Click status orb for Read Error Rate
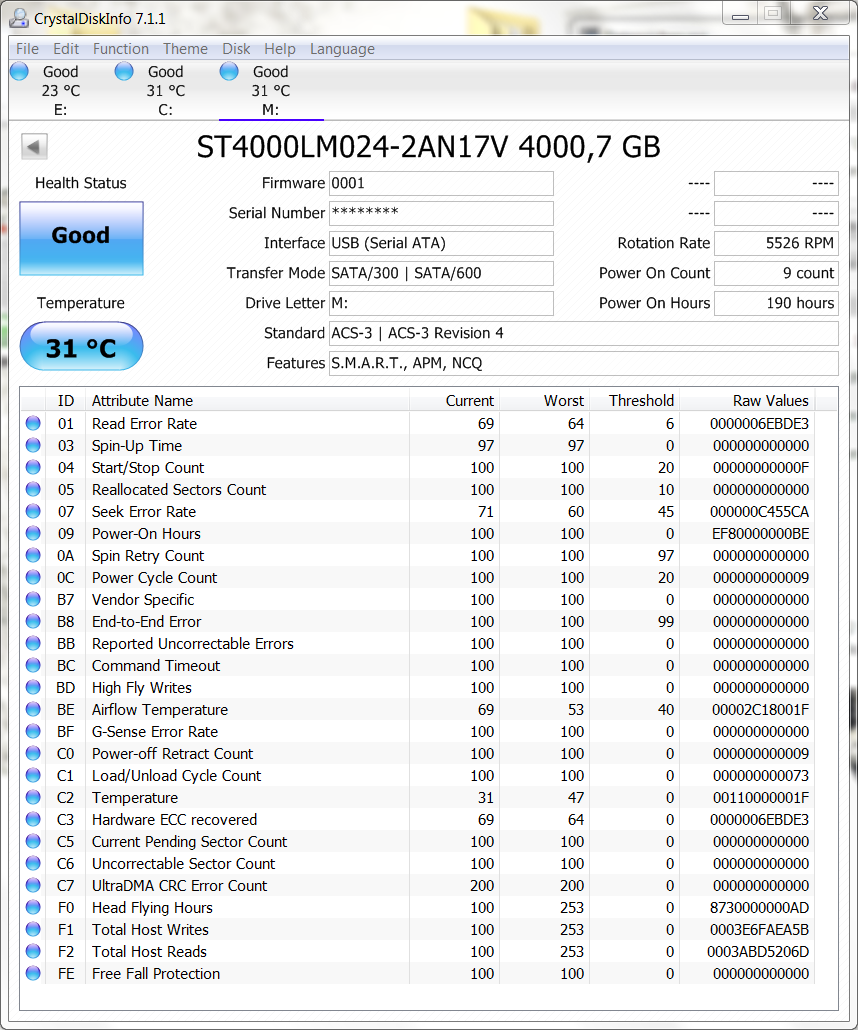Screen dimensions: 858x1030 pyautogui.click(x=33, y=423)
